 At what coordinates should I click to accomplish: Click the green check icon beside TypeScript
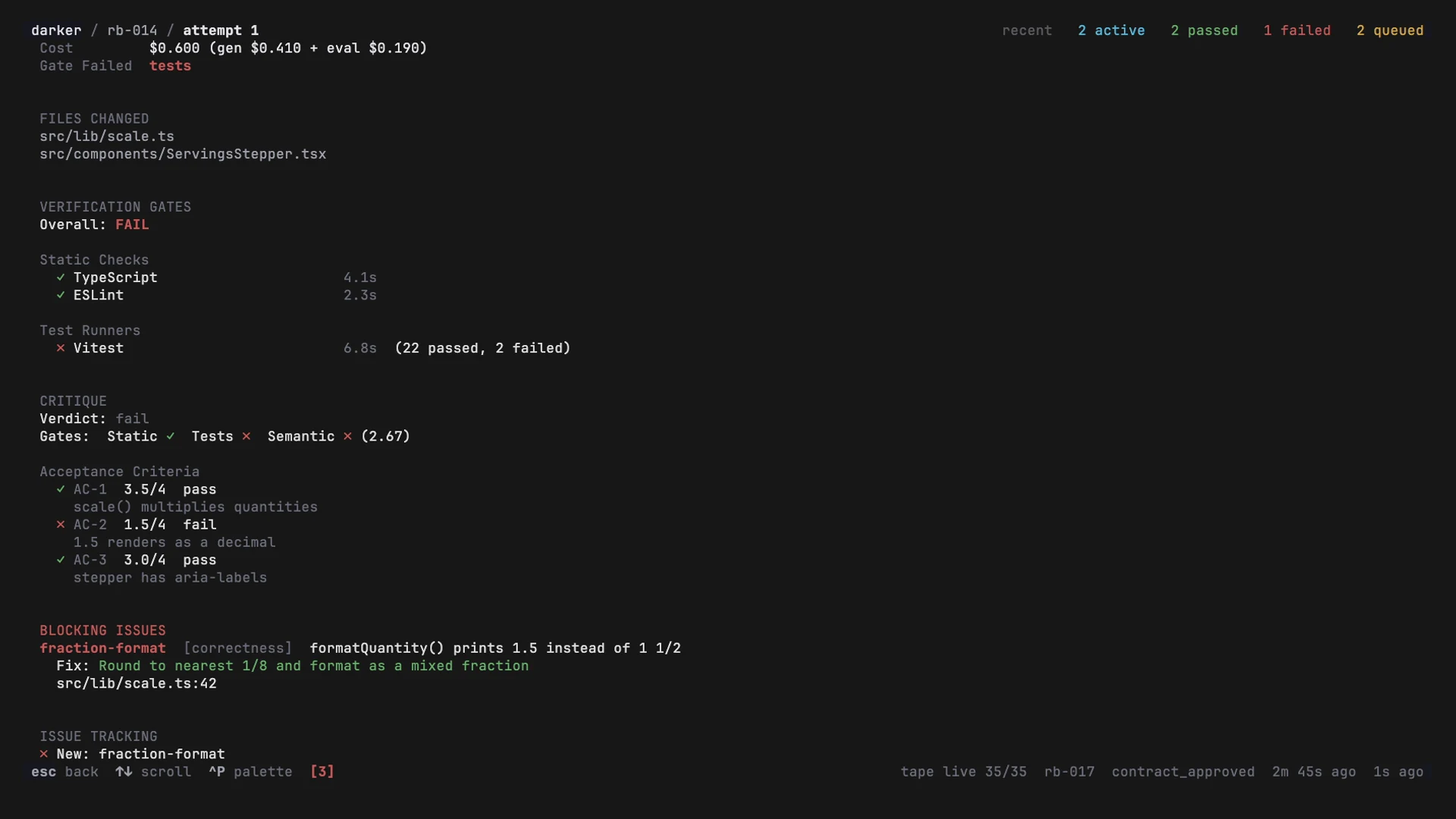[x=61, y=278]
